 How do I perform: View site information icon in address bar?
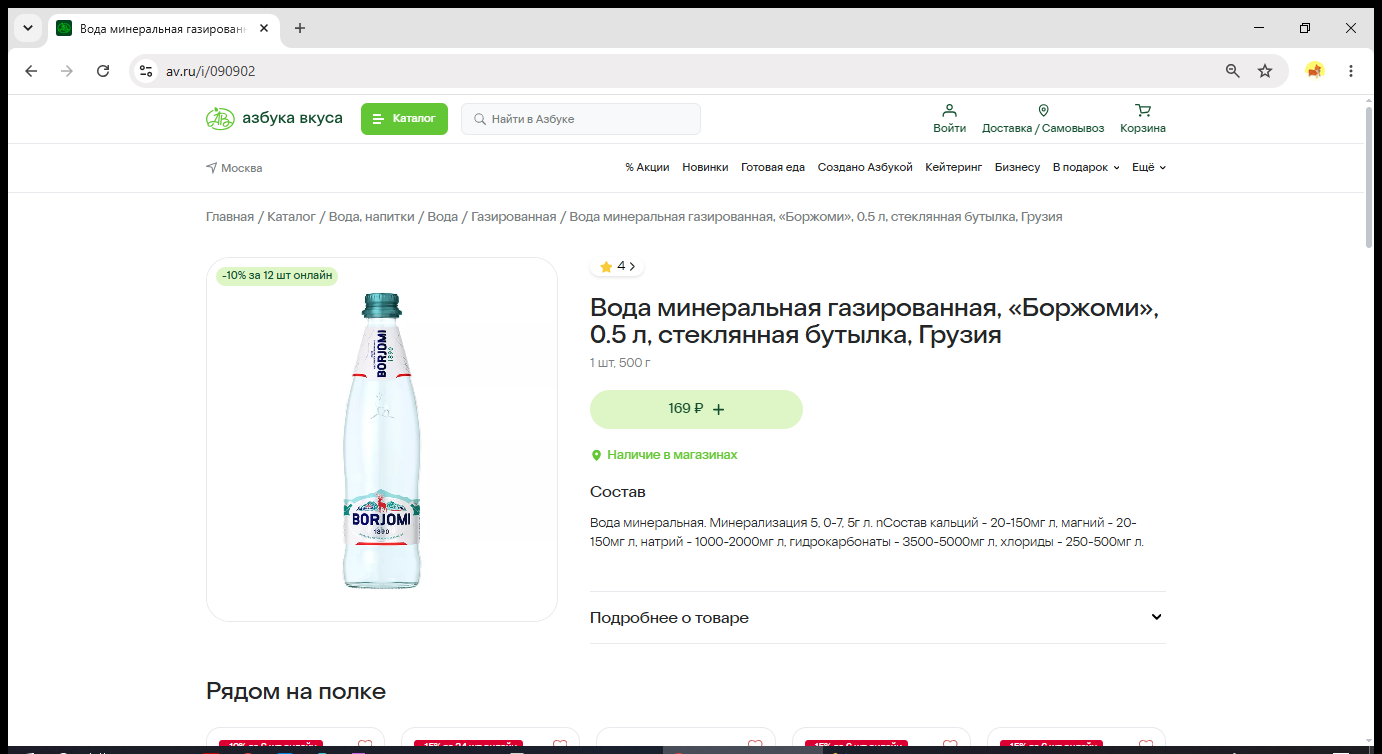click(146, 71)
